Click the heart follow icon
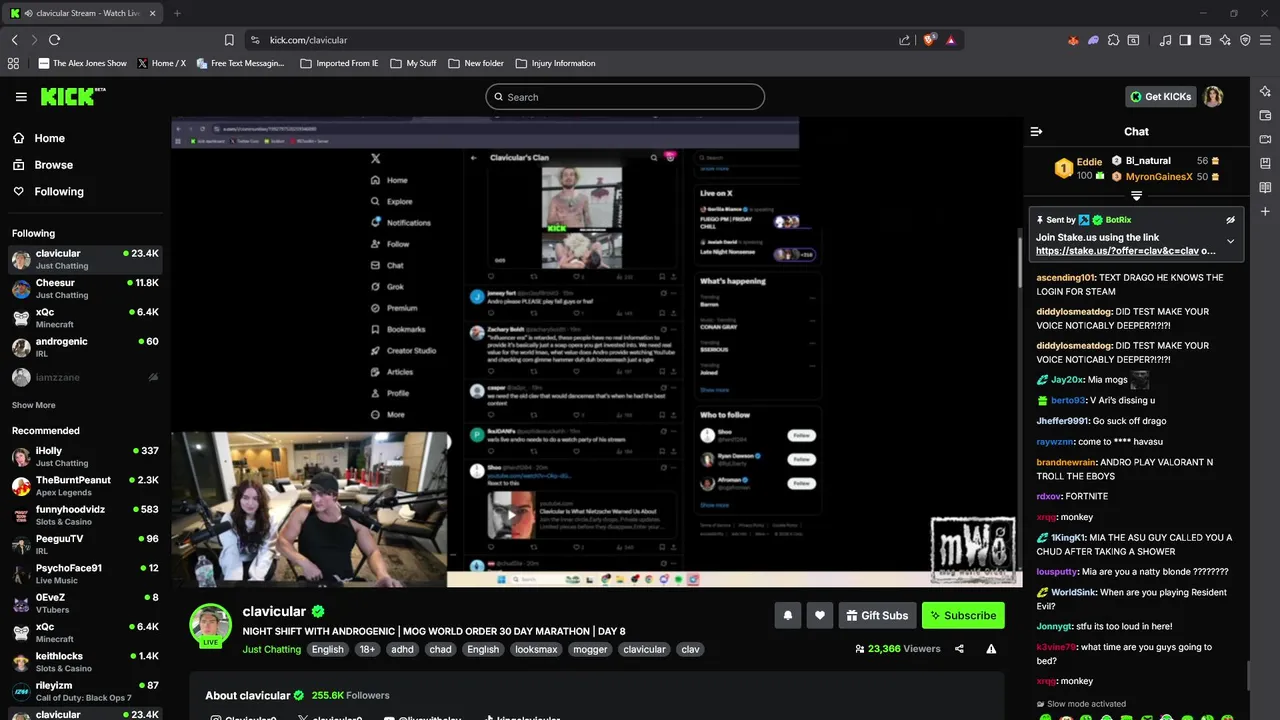This screenshot has height=720, width=1280. [820, 615]
